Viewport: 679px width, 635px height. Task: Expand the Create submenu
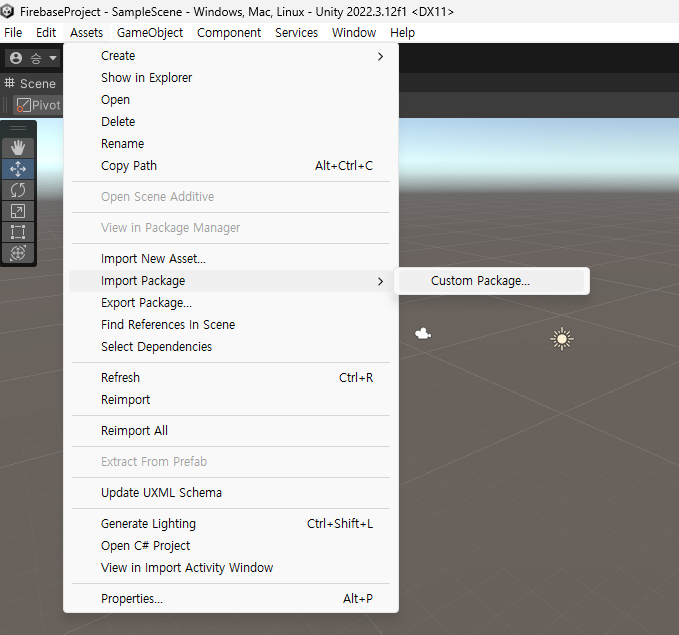(231, 56)
